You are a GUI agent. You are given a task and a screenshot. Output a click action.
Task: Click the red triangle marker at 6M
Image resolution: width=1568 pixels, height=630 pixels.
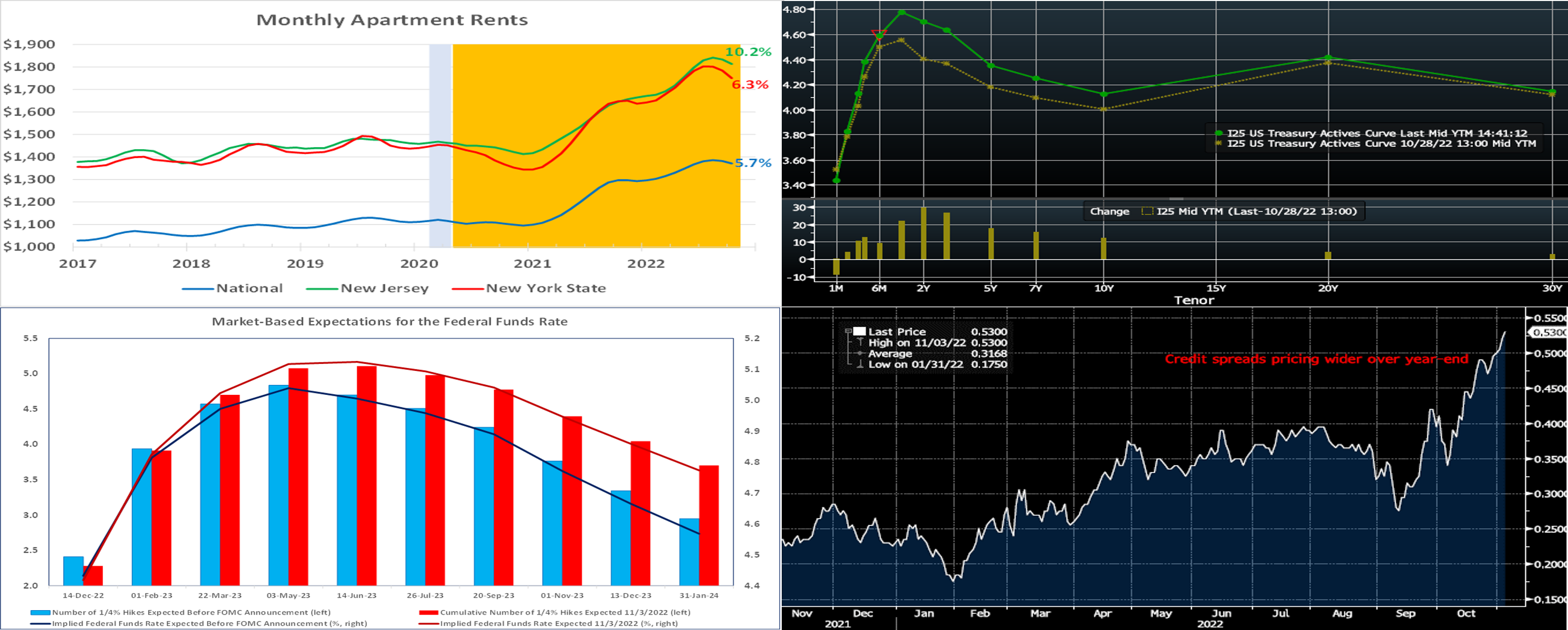pos(879,33)
